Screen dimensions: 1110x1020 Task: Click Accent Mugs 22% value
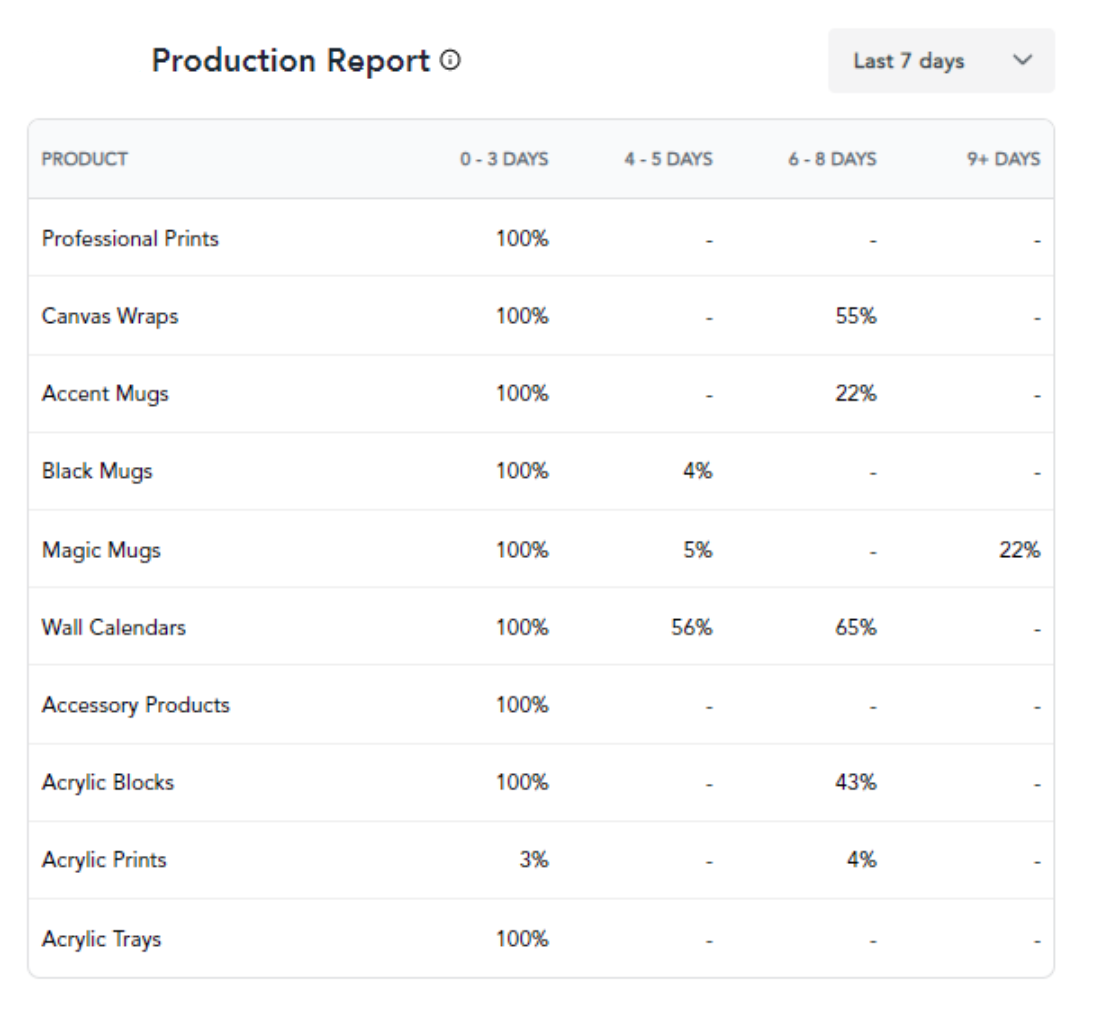[856, 394]
